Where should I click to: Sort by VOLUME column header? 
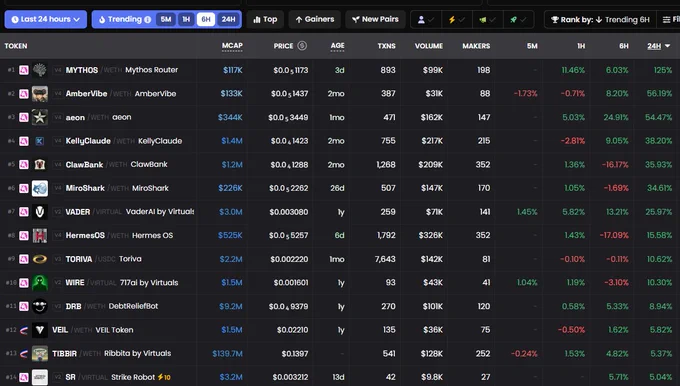coord(429,46)
